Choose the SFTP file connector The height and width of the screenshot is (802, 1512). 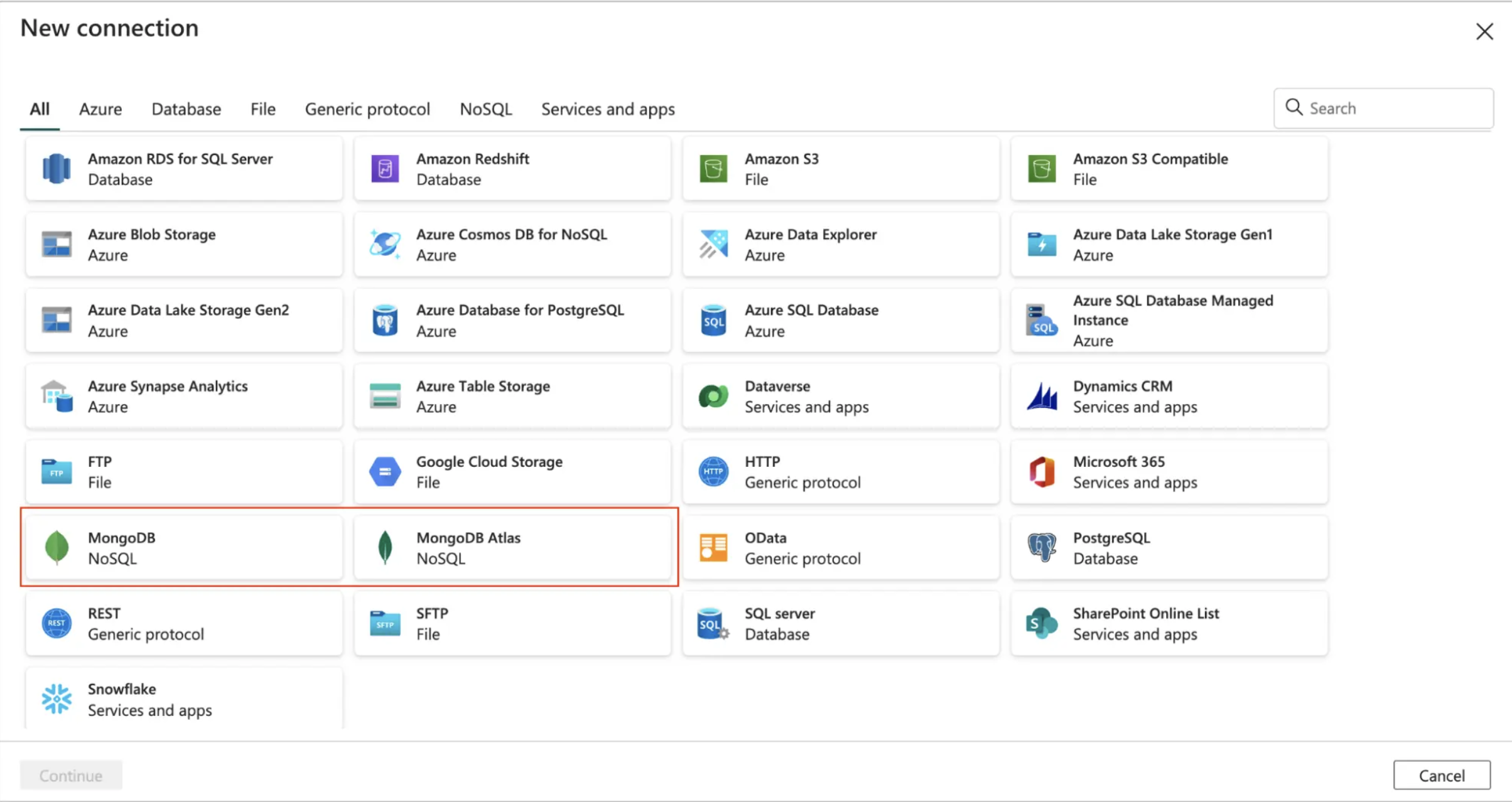tap(512, 623)
